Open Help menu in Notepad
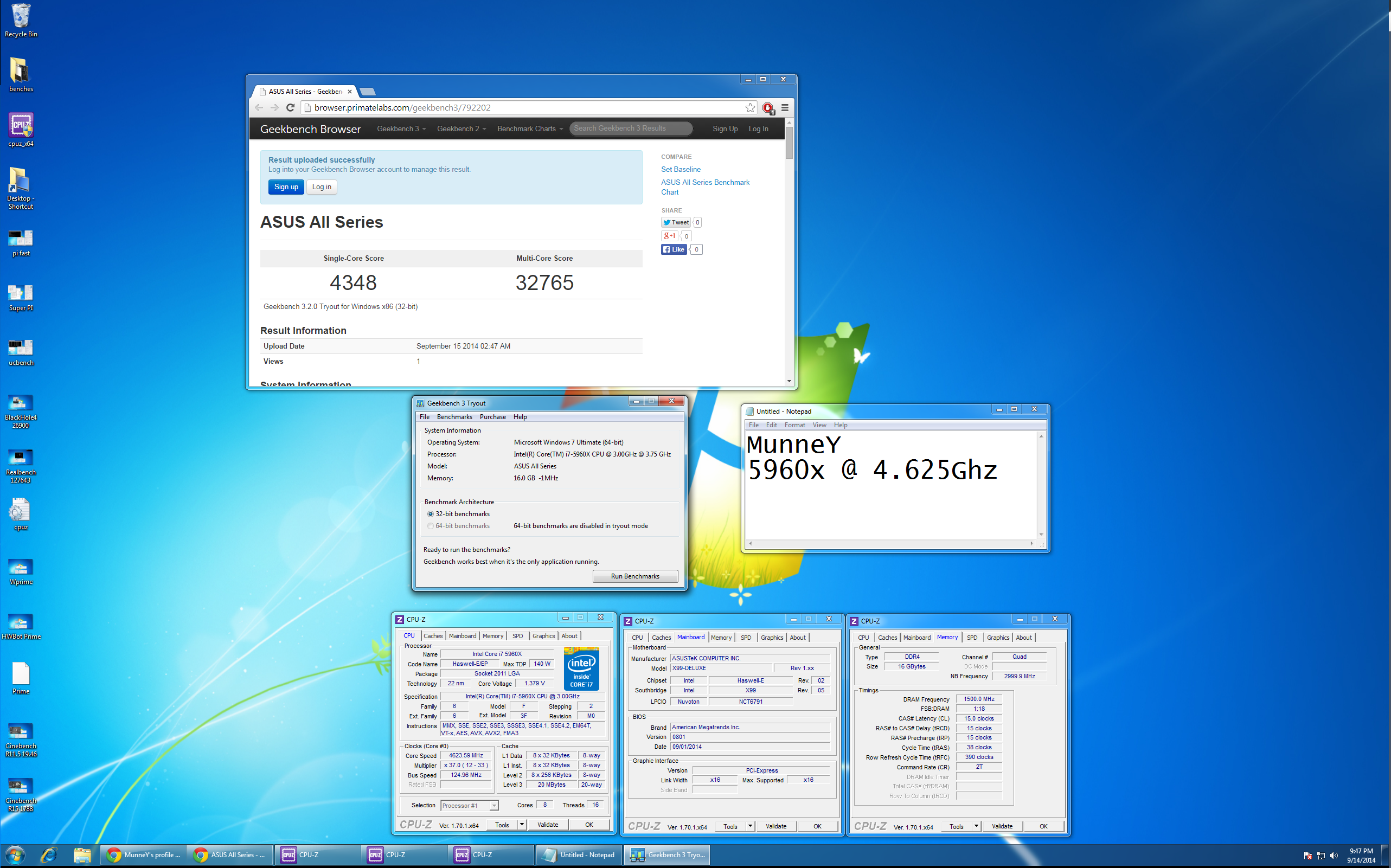This screenshot has width=1391, height=868. pos(841,425)
